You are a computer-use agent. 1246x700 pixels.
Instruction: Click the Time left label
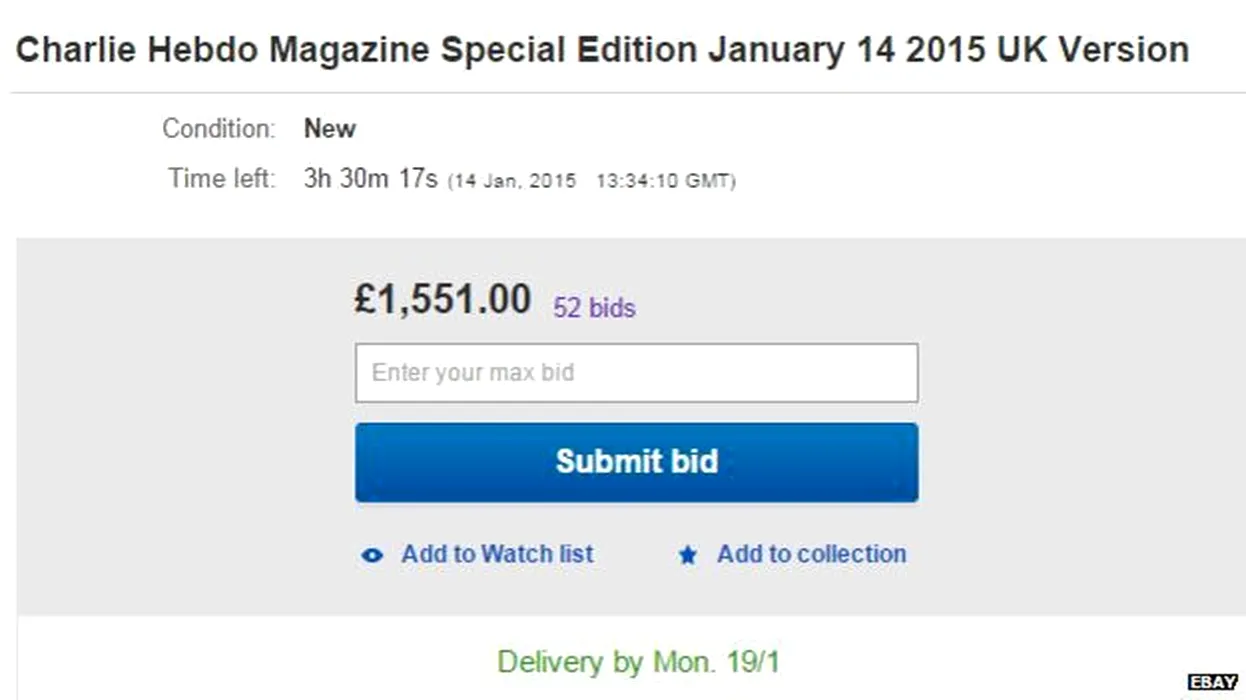coord(221,179)
